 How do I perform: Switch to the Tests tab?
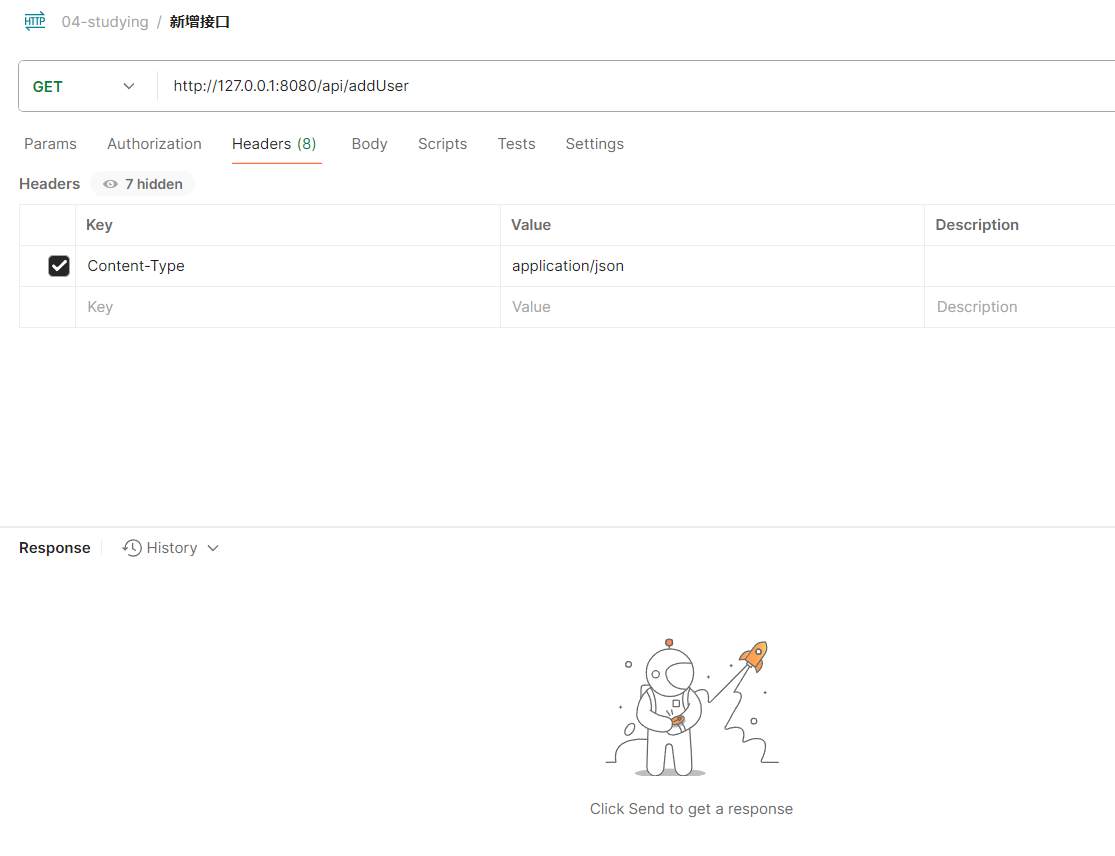(516, 144)
